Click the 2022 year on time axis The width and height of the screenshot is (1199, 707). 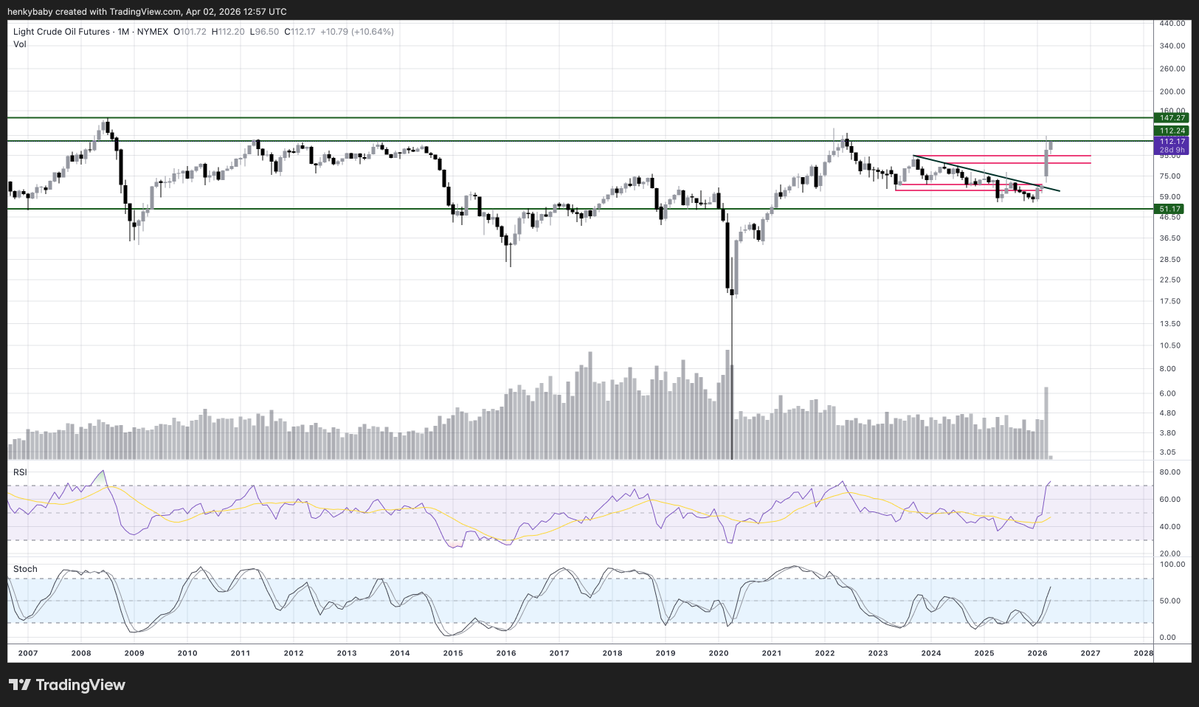tap(825, 653)
